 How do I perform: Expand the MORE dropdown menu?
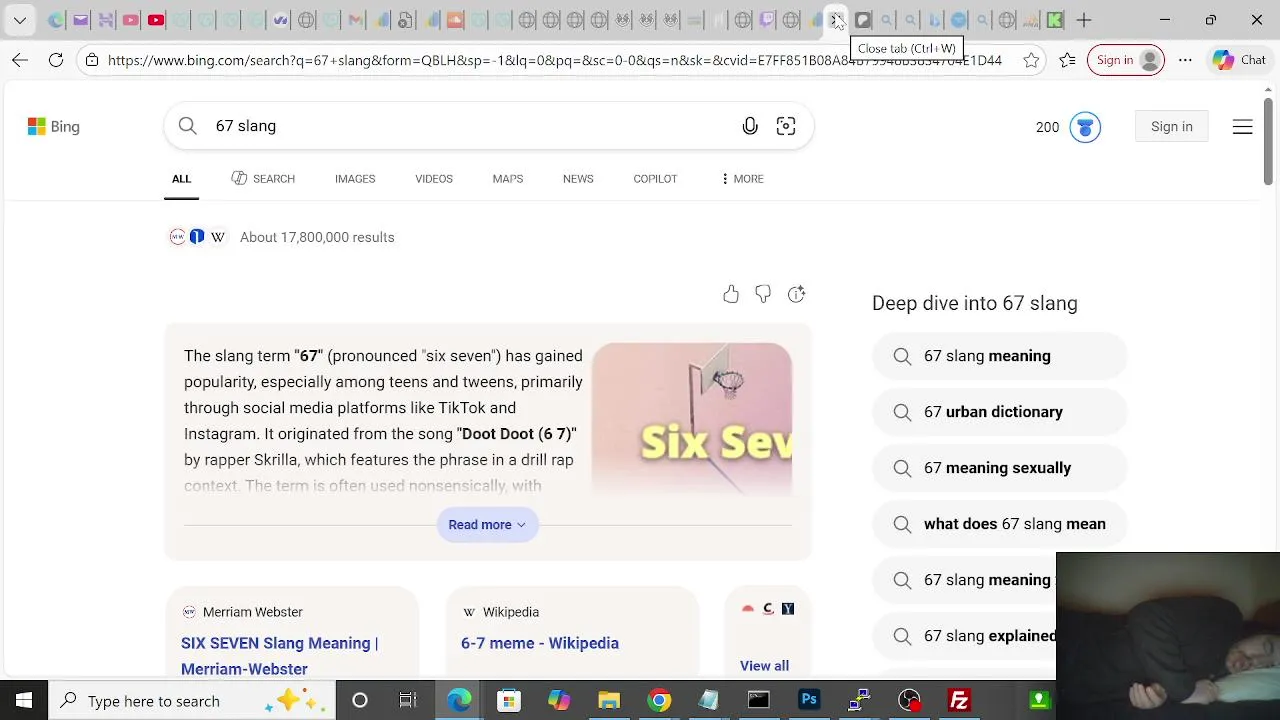tap(741, 179)
